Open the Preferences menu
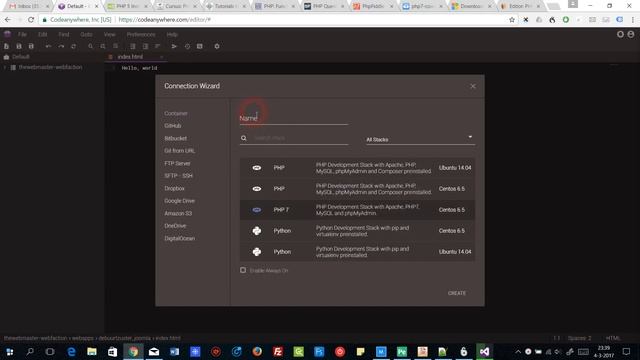Viewport: 640px width, 360px height. (141, 34)
